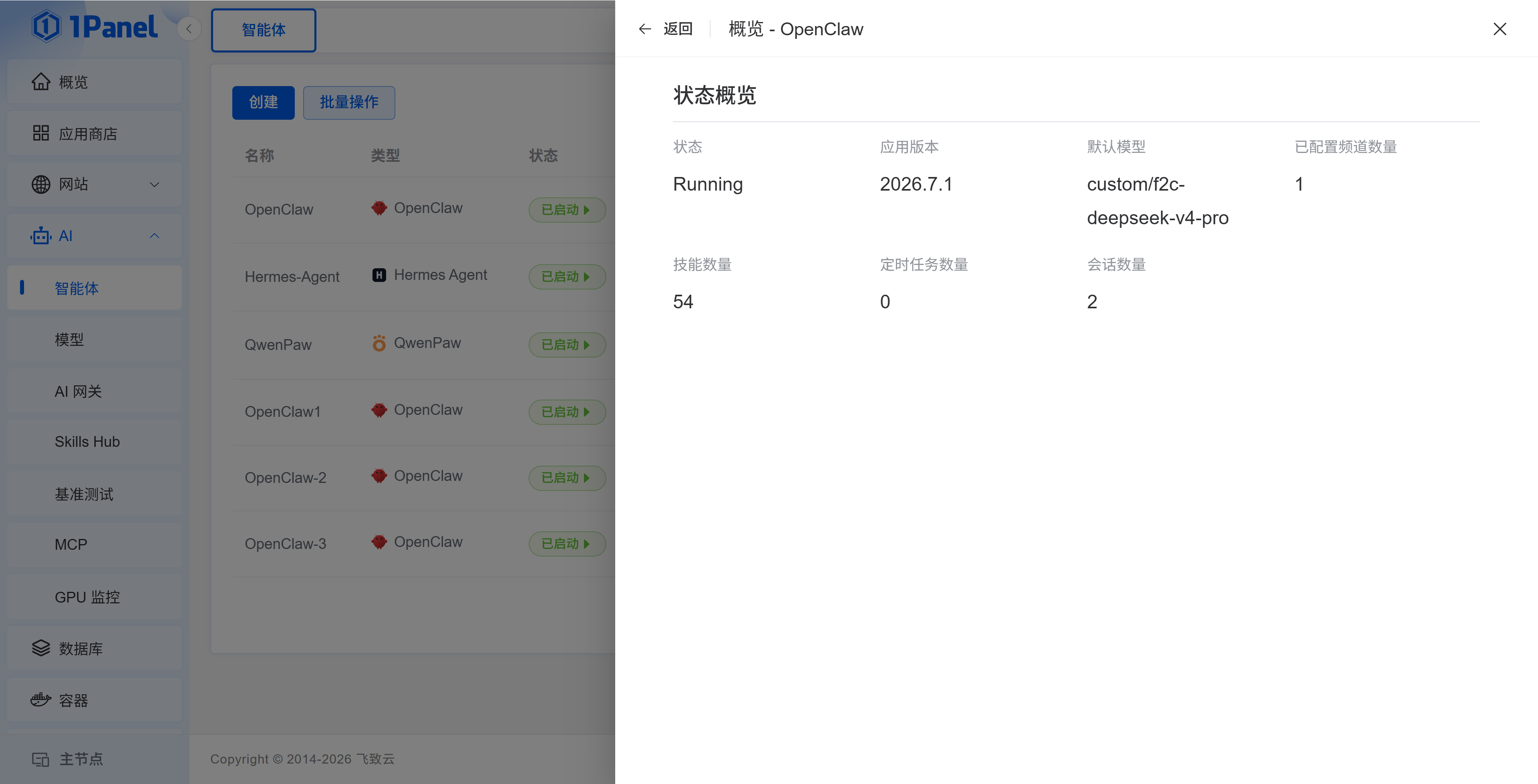Click the 类型 column header
The width and height of the screenshot is (1538, 784).
pyautogui.click(x=386, y=156)
